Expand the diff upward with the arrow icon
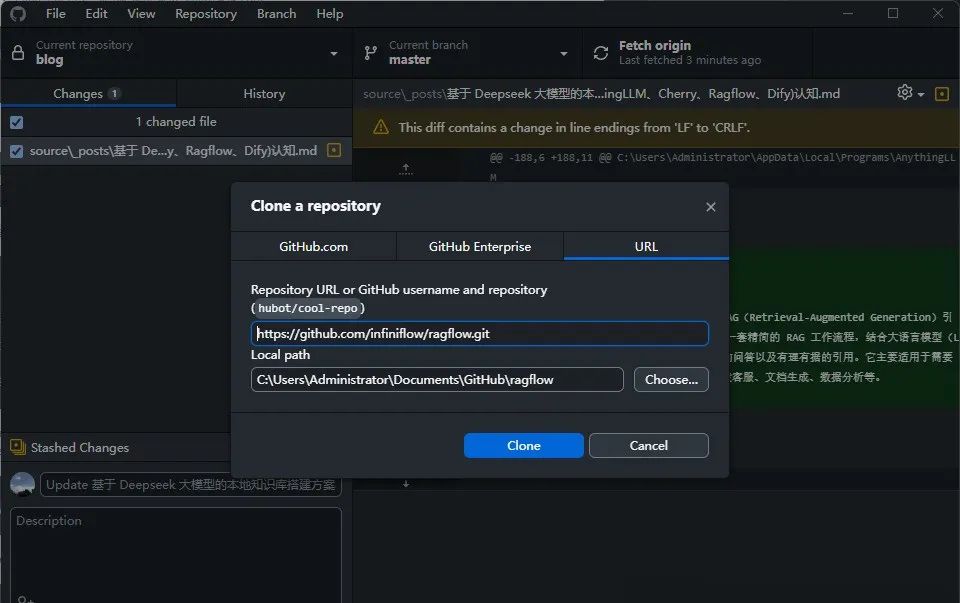 405,168
